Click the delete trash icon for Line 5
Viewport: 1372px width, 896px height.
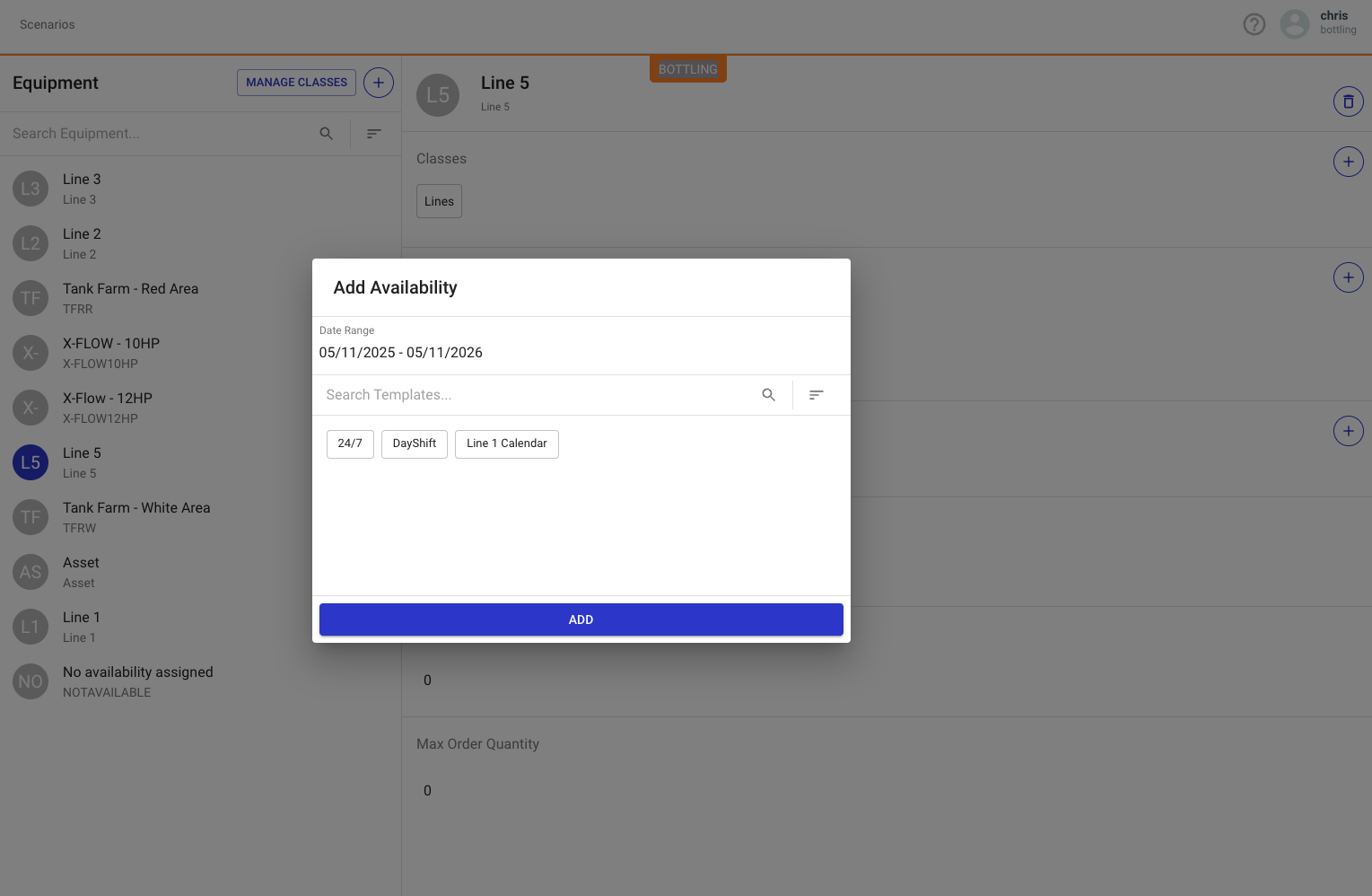coord(1348,101)
